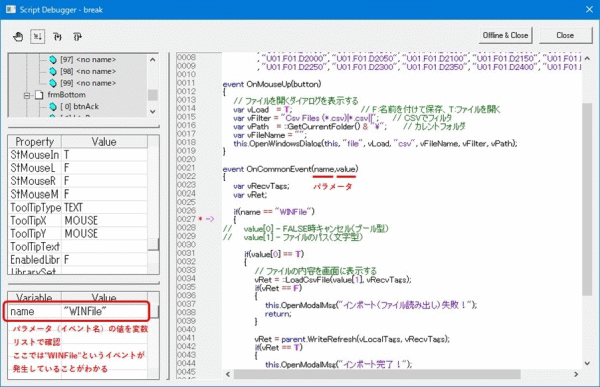Viewport: 600px width, 387px height.
Task: Click the Value header in property grid
Action: click(104, 142)
